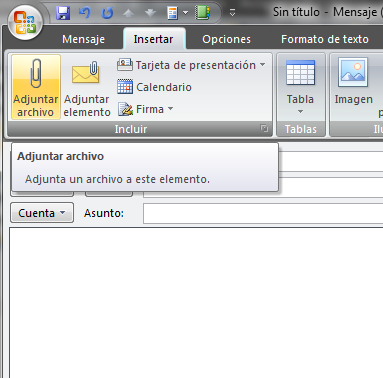Customize the Quick Access Toolbar dropdown

point(233,13)
